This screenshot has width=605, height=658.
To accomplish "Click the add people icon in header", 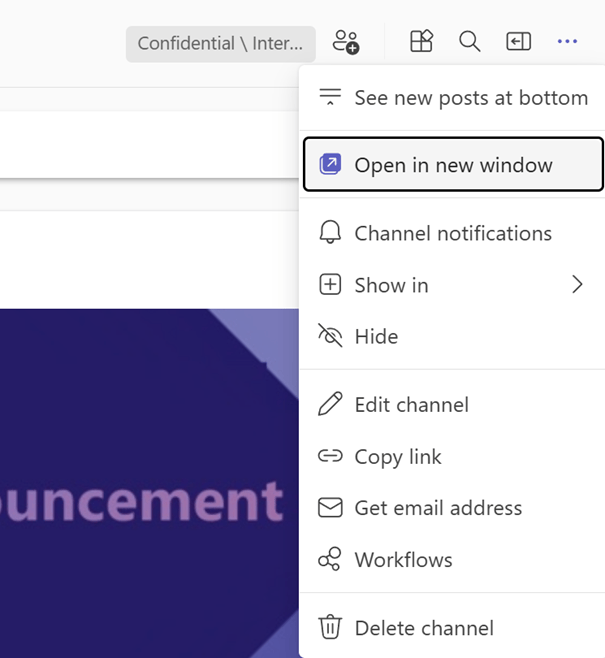I will point(346,42).
